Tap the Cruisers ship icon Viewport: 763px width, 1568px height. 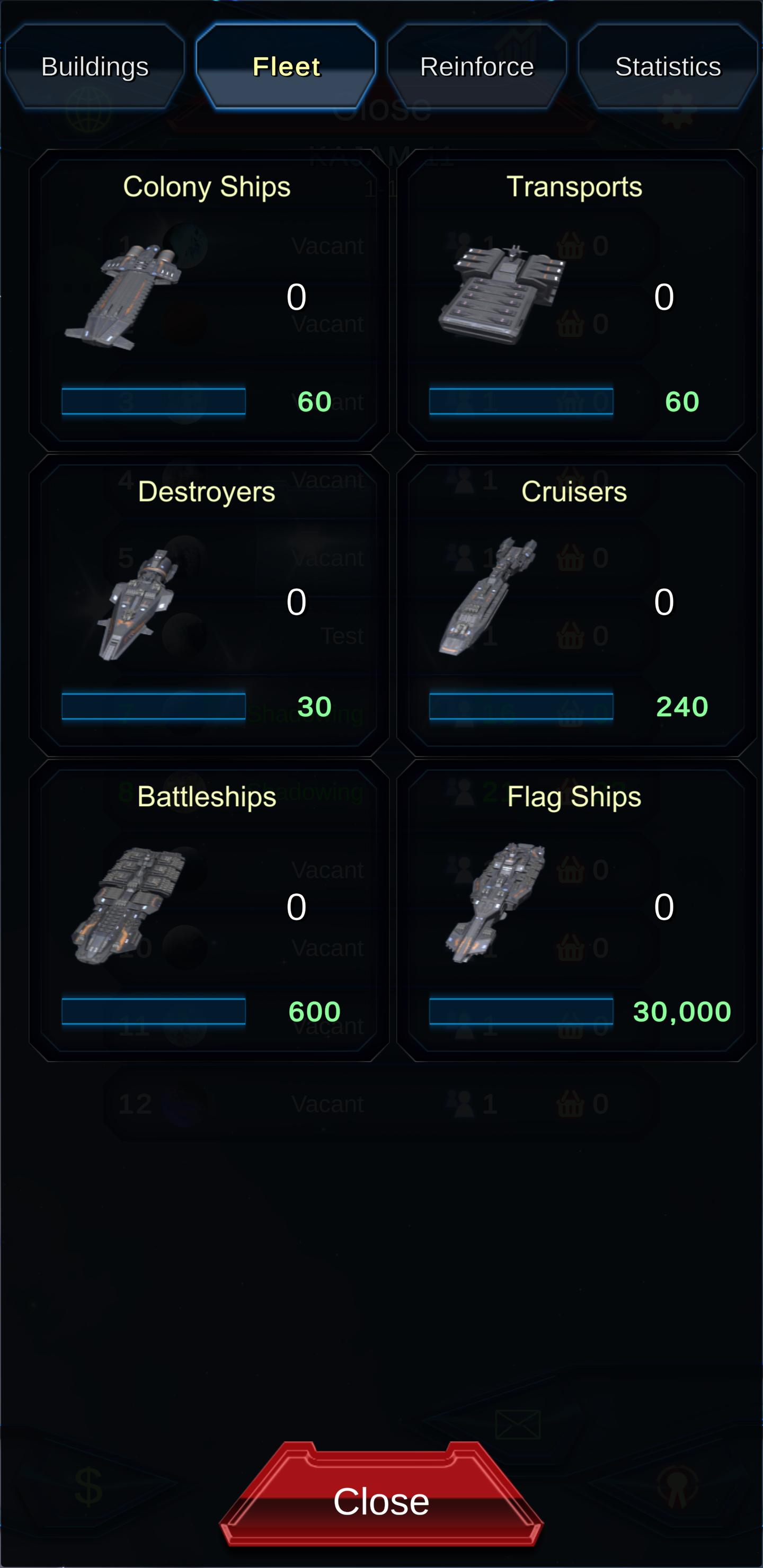[486, 596]
